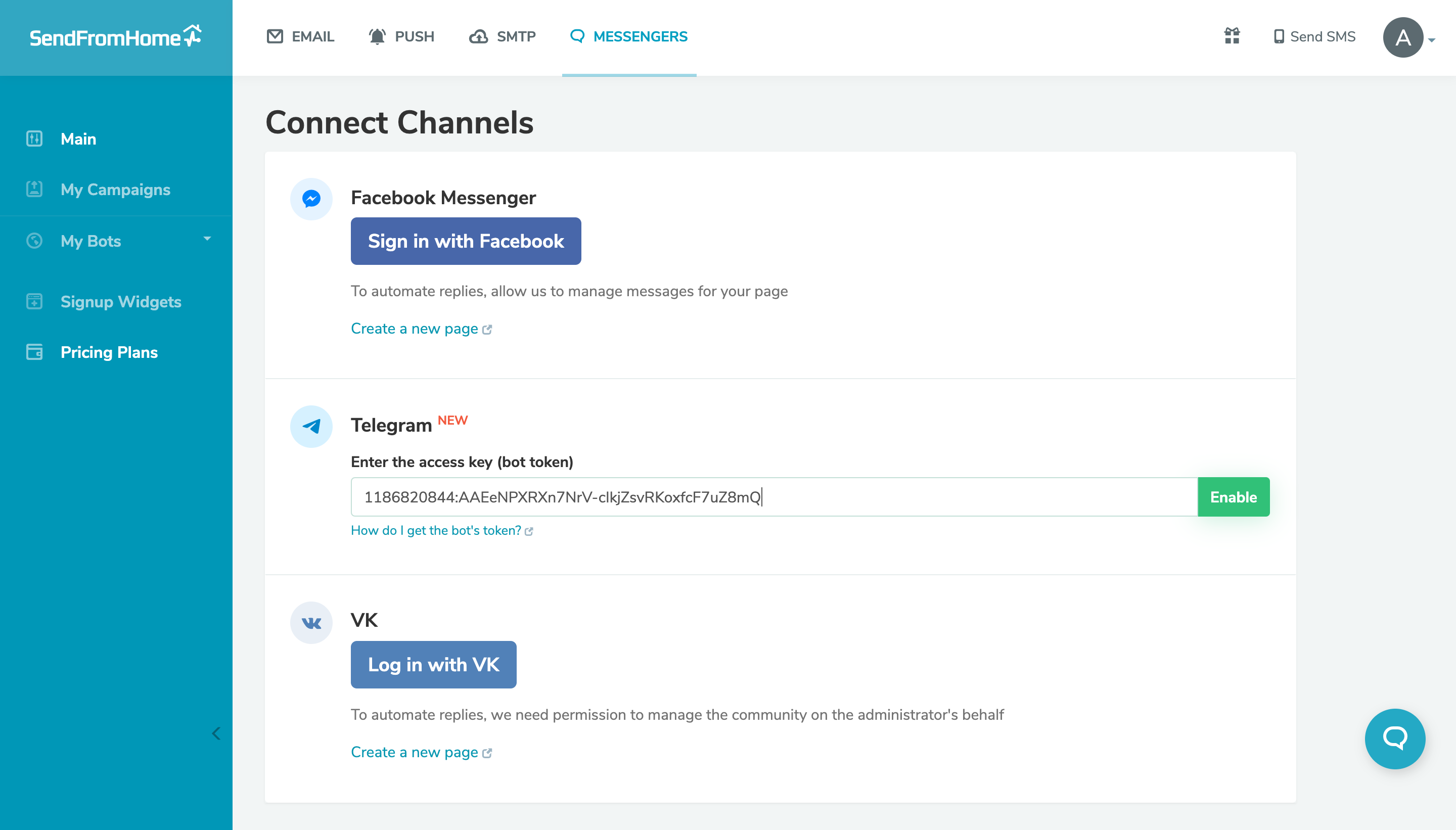Click the VK icon
The height and width of the screenshot is (830, 1456).
coord(312,621)
